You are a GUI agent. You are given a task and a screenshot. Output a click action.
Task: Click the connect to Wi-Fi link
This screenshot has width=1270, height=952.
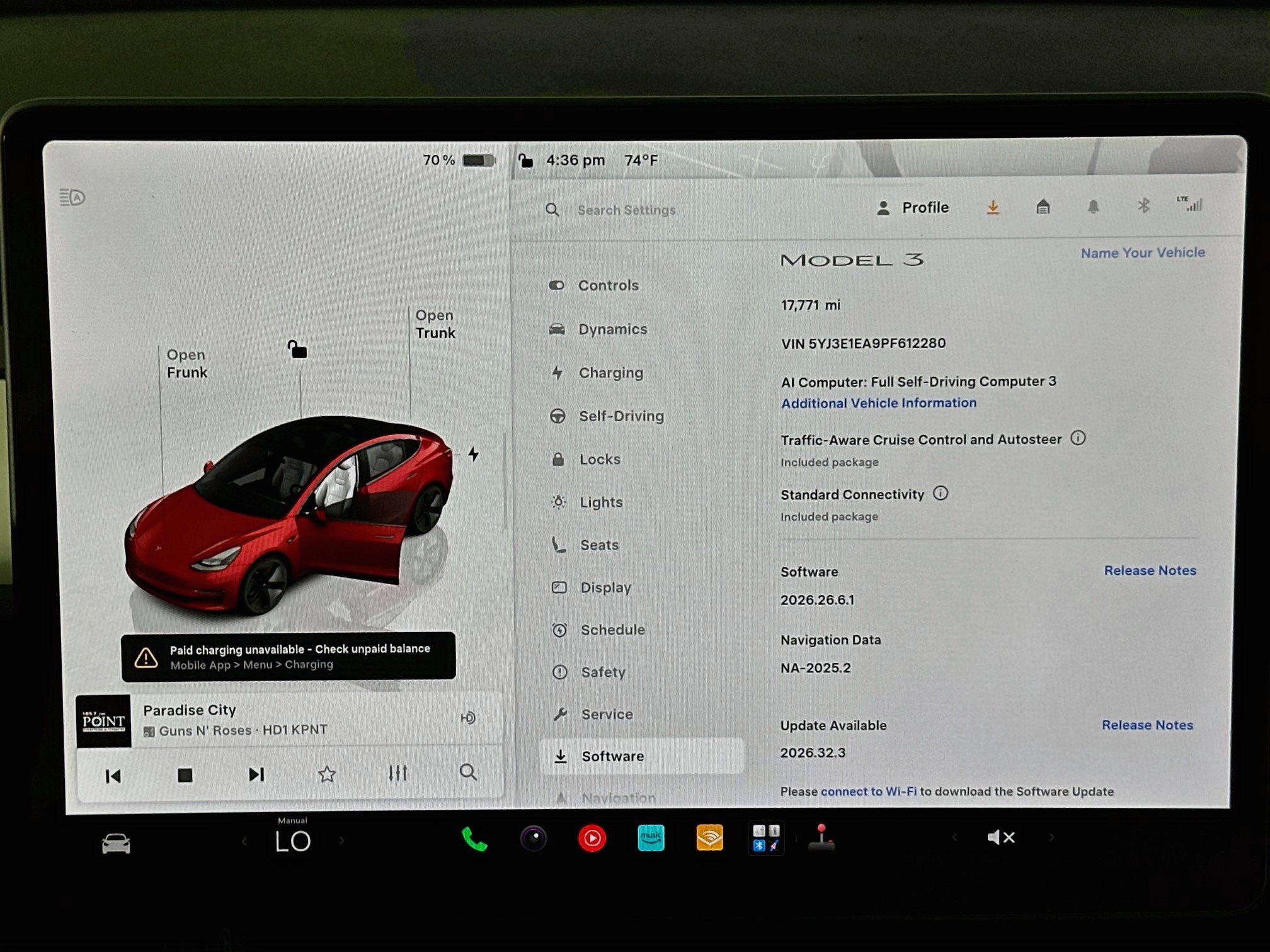(869, 791)
